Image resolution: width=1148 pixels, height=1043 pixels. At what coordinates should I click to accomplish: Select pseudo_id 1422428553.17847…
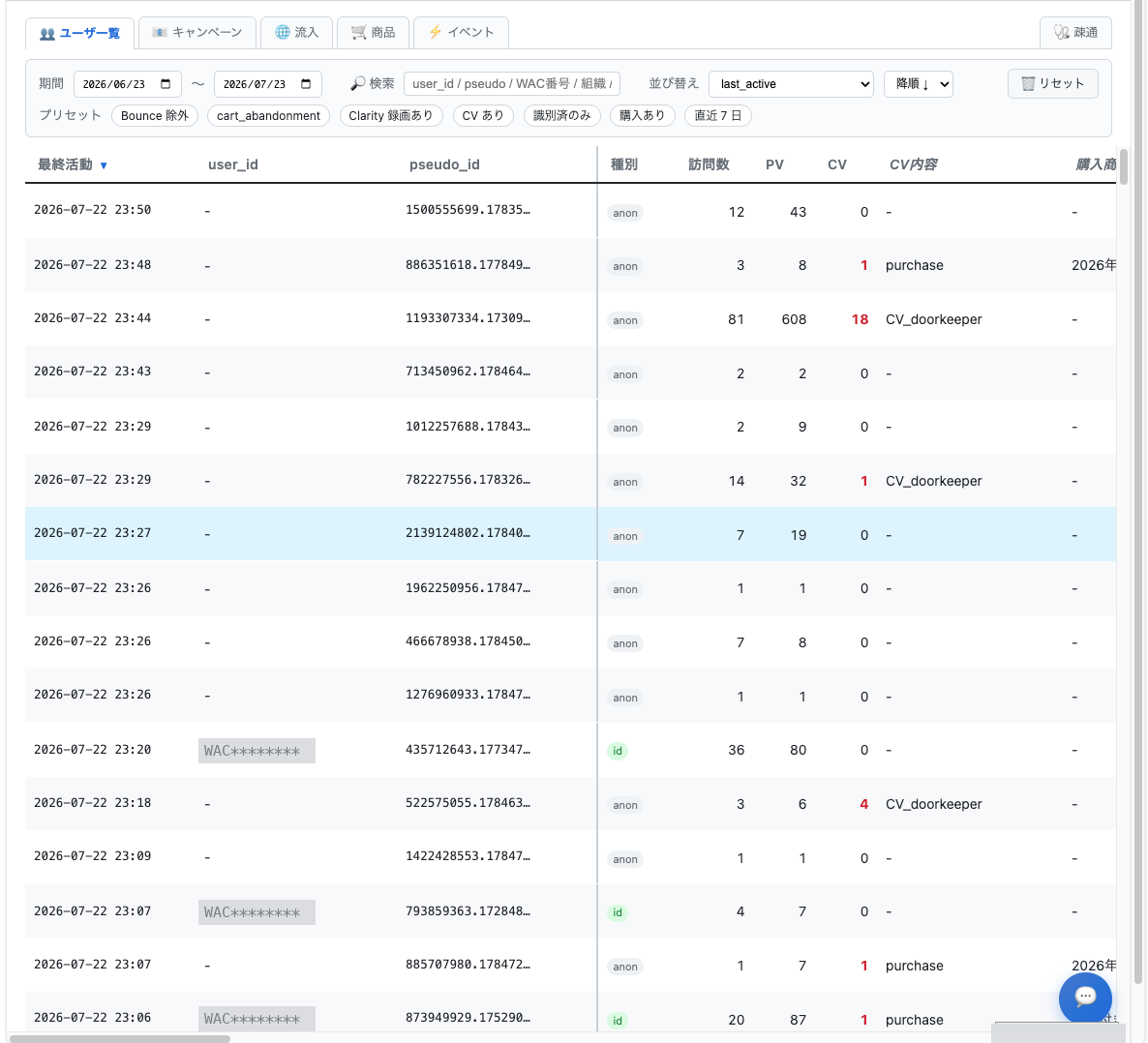tap(468, 856)
